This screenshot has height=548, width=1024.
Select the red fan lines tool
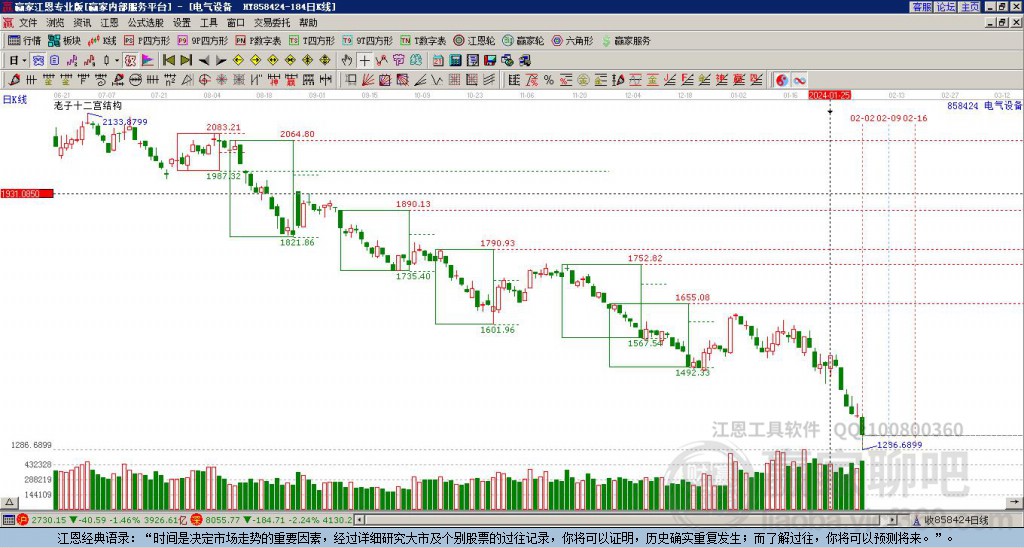coord(368,80)
